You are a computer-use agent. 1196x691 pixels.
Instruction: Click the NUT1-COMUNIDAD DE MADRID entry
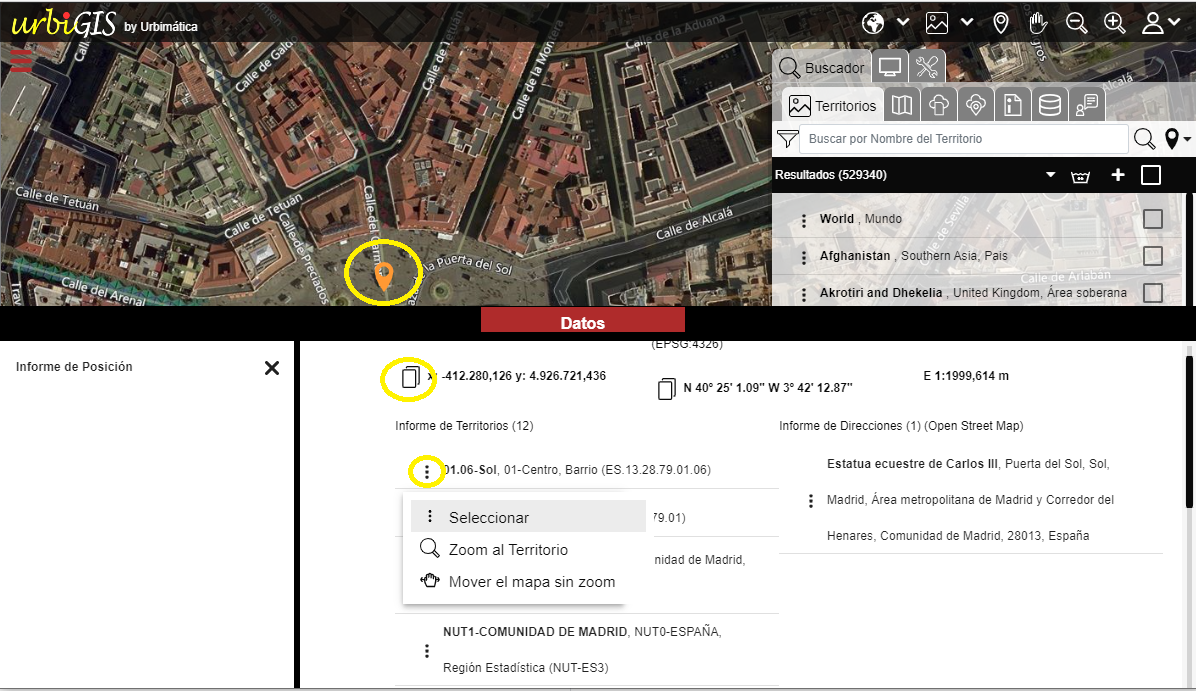point(582,649)
